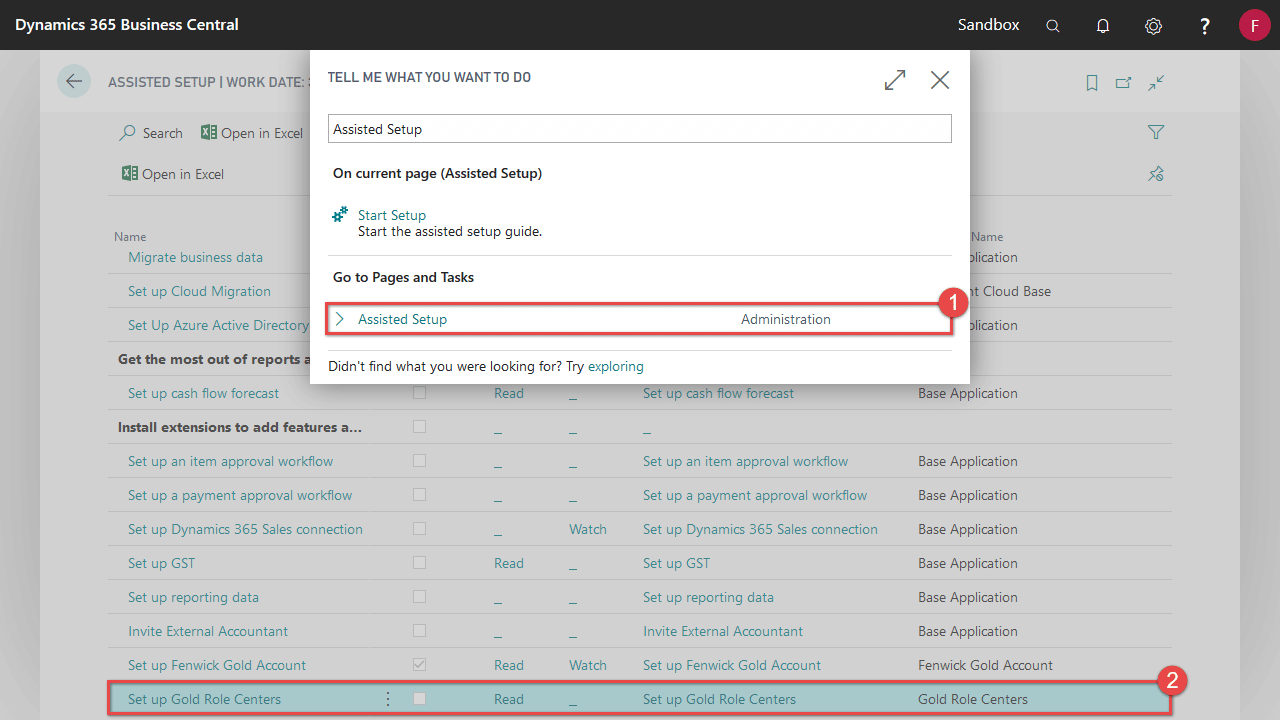Toggle checkbox for Set up cash flow forecast
Screen dimensions: 1280x720
pyautogui.click(x=419, y=393)
